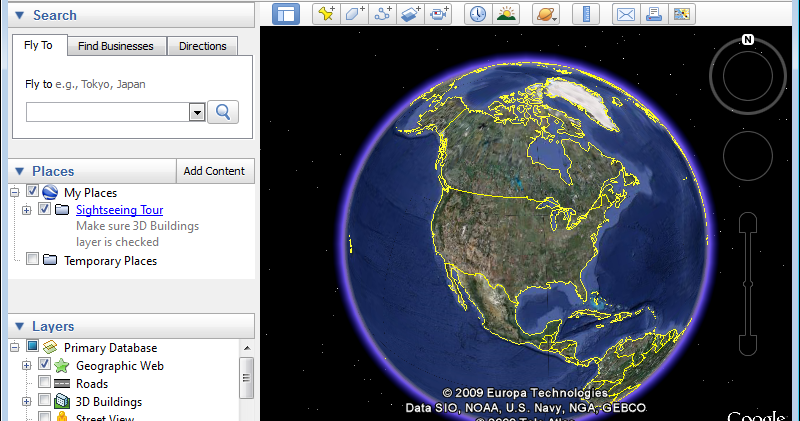Expand the Sightseeing Tour tree node
Viewport: 800px width, 421px height.
click(x=27, y=210)
